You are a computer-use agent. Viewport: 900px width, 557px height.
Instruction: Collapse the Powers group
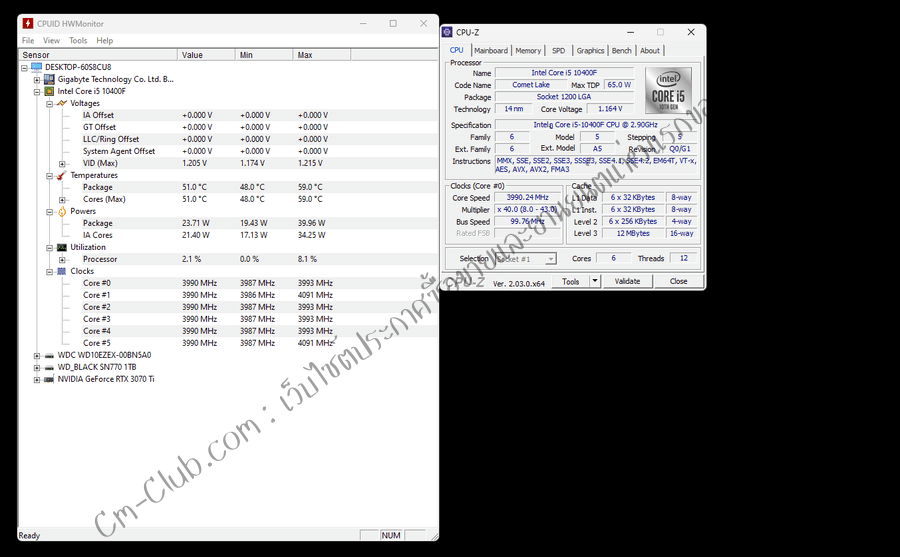49,212
